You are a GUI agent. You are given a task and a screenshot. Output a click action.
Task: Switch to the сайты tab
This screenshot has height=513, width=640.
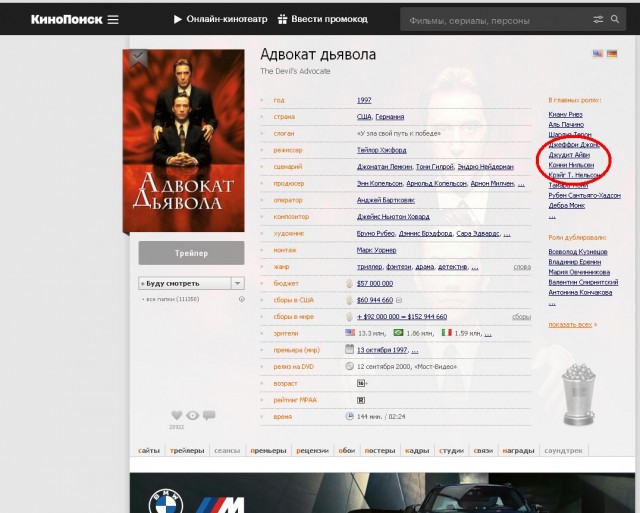click(x=149, y=451)
